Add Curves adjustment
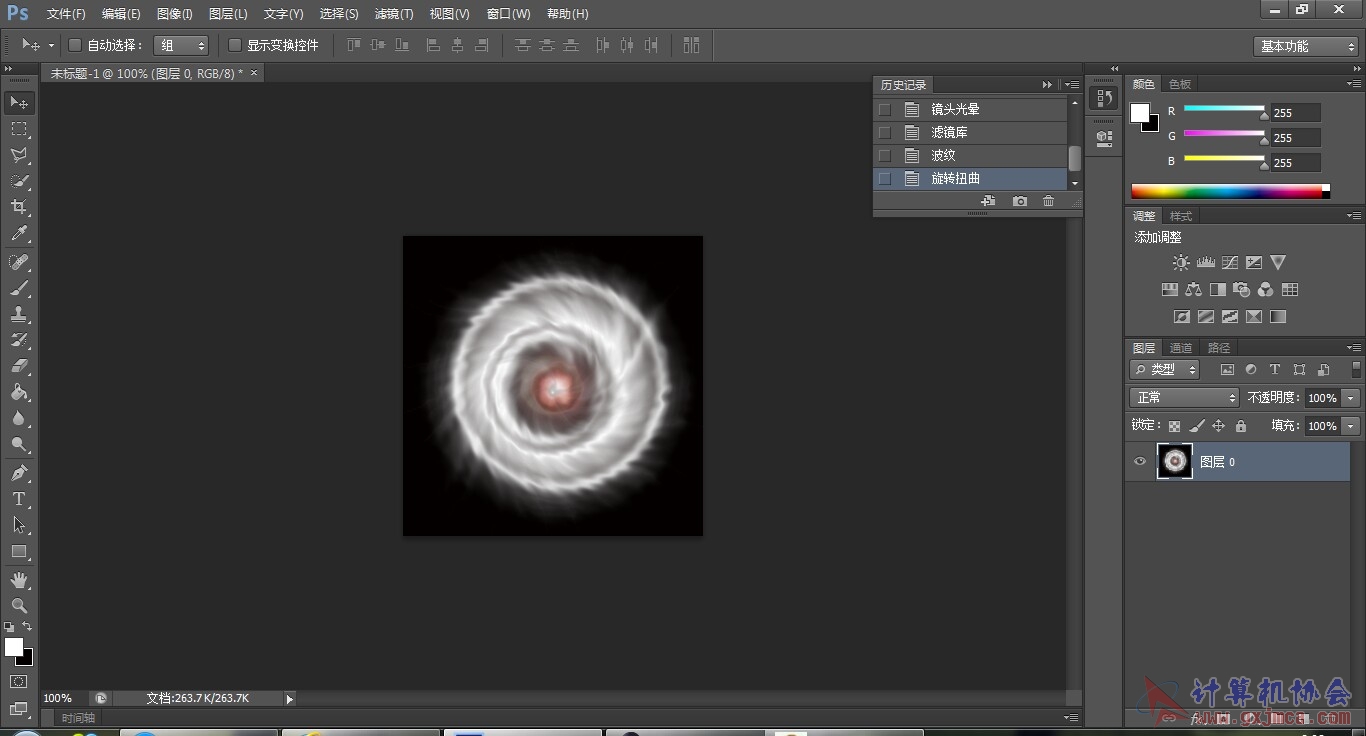 (1229, 262)
